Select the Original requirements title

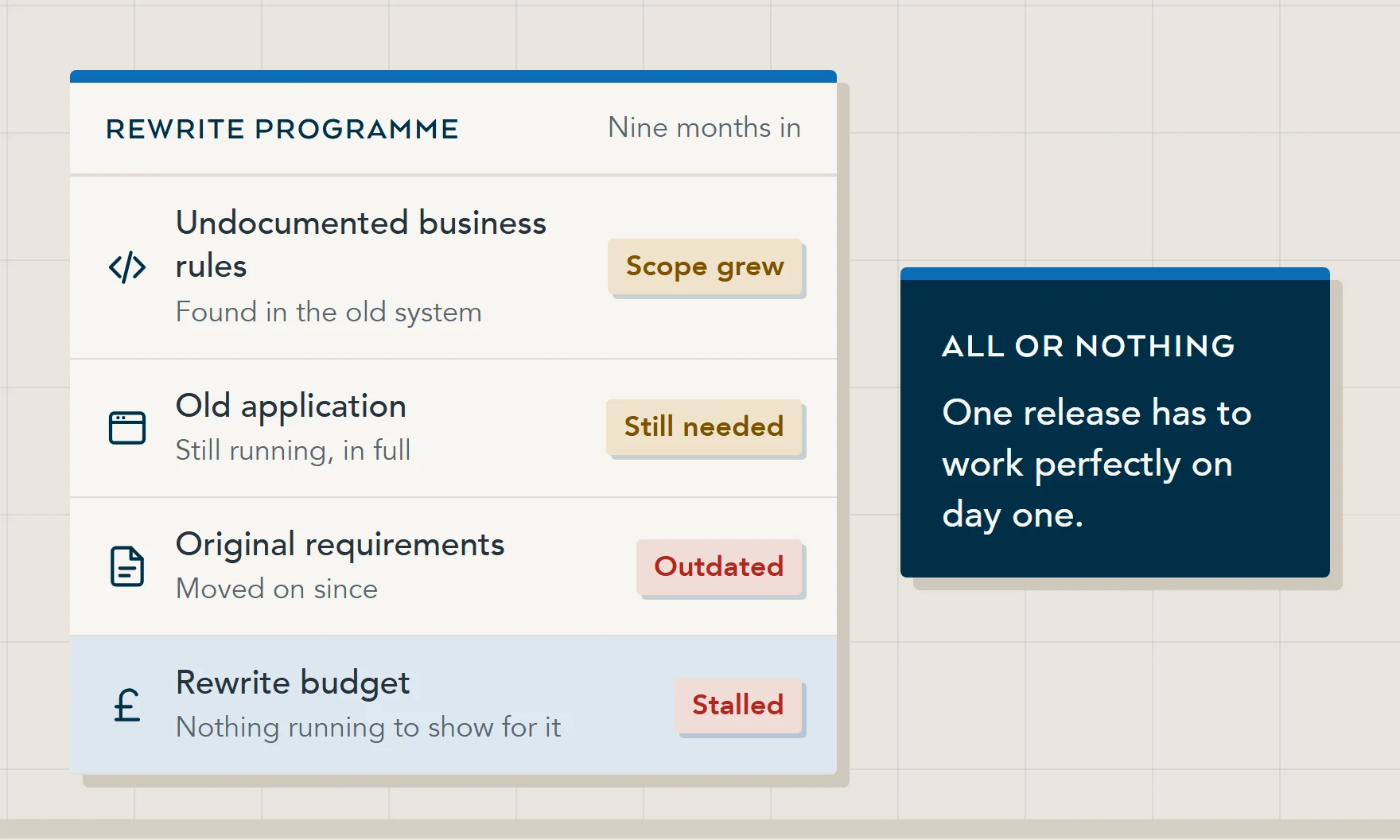(340, 545)
